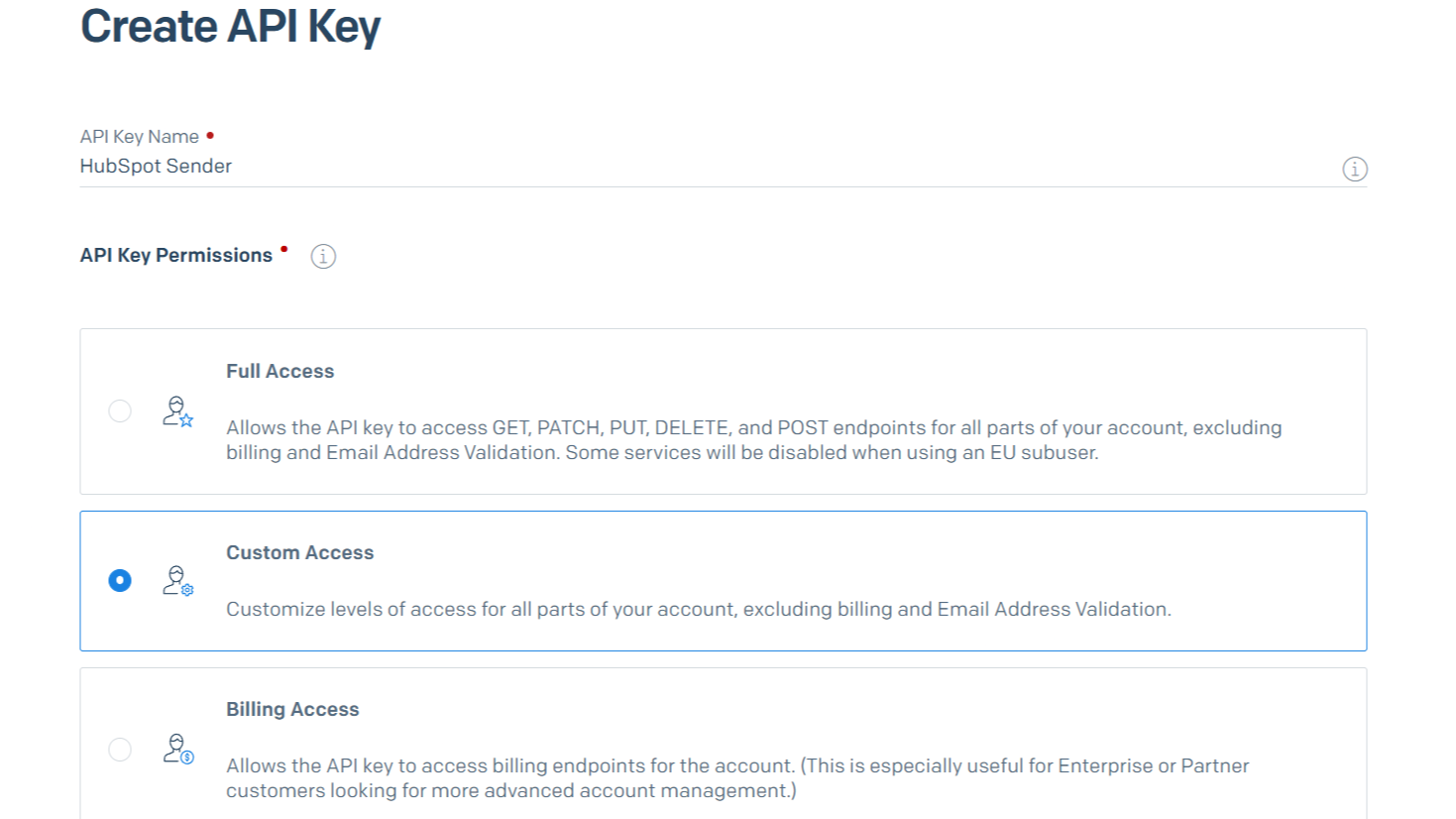Click the API Key Permissions label

[x=175, y=255]
